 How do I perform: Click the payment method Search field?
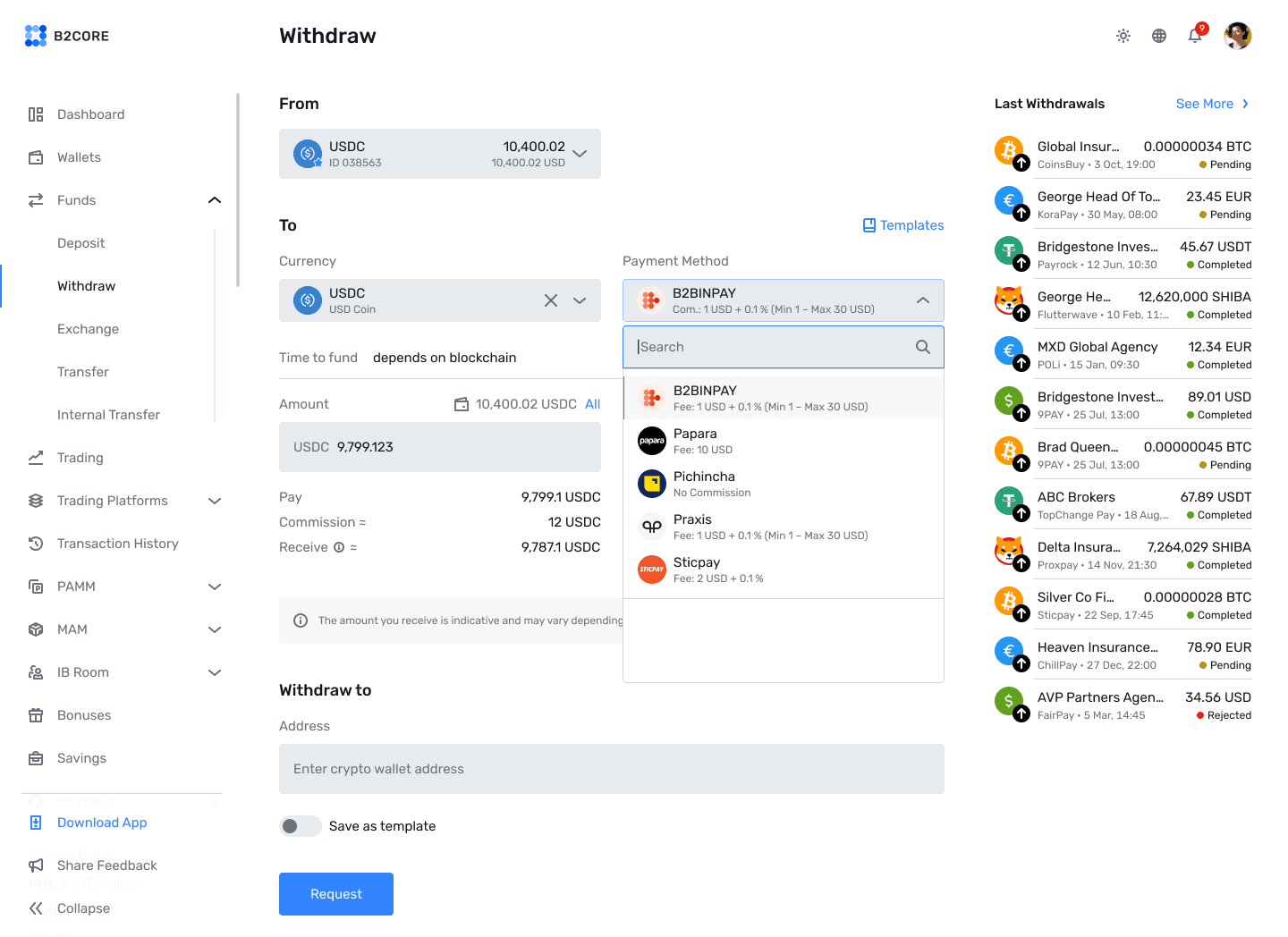(784, 347)
